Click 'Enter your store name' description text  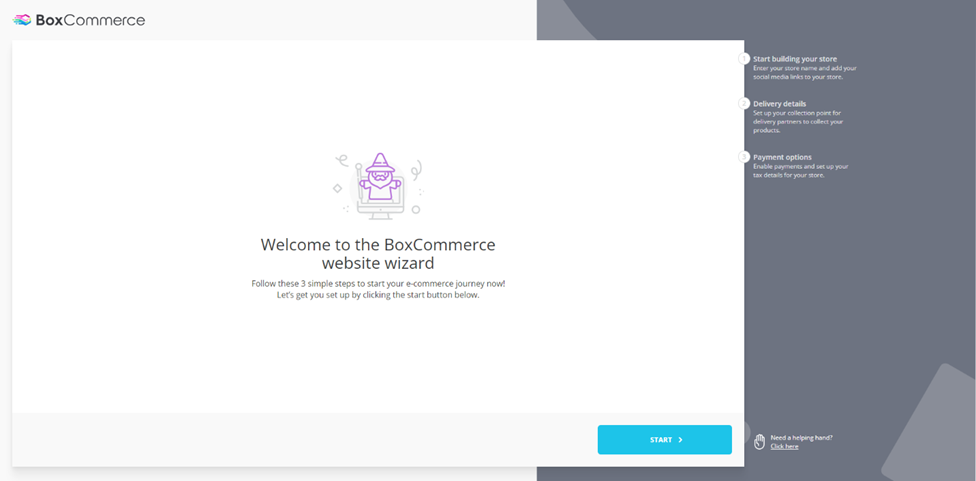tap(805, 72)
